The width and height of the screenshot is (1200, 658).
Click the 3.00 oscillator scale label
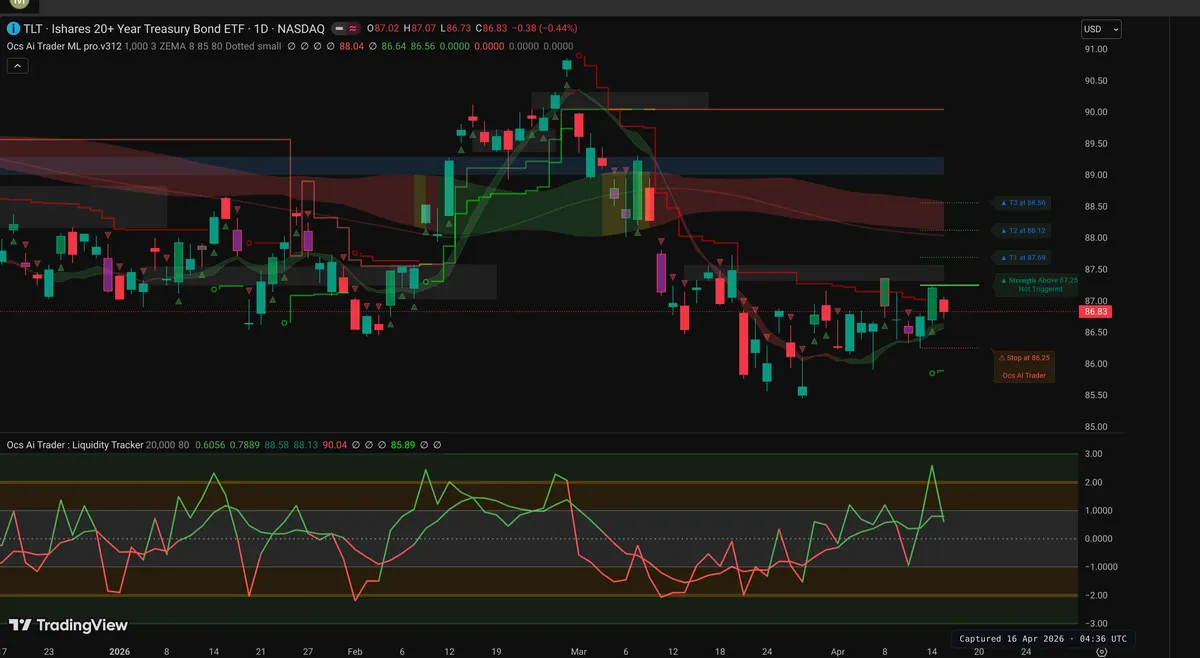1094,454
